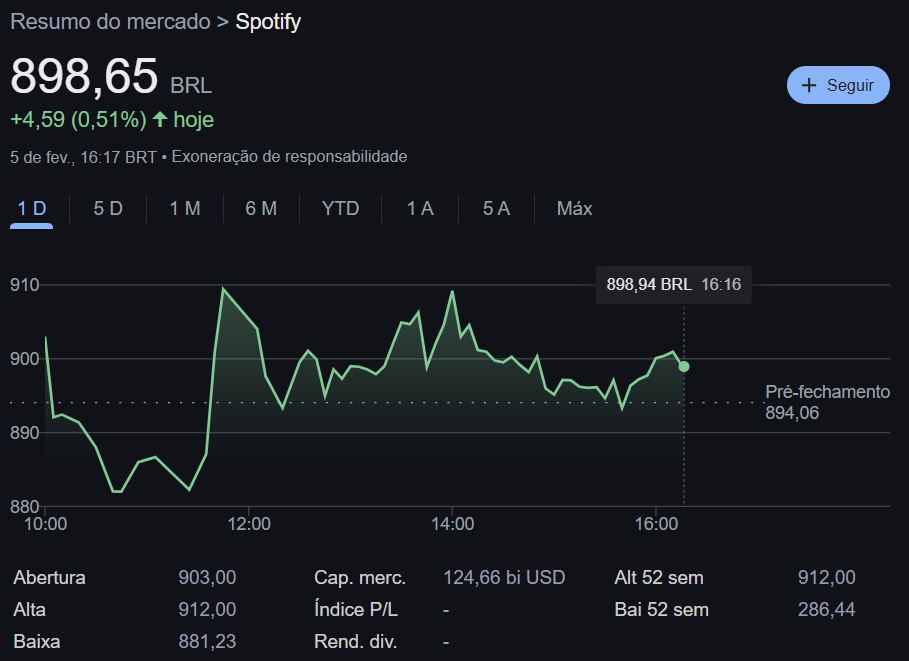Click the 14:00 x-axis time label

(453, 524)
